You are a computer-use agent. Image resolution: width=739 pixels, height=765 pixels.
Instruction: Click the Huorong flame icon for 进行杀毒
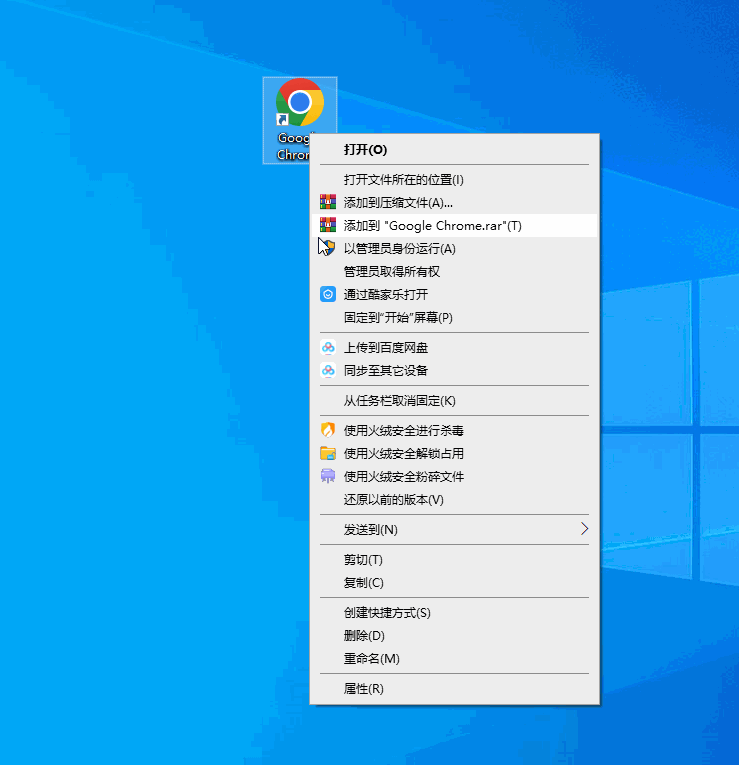pyautogui.click(x=327, y=430)
